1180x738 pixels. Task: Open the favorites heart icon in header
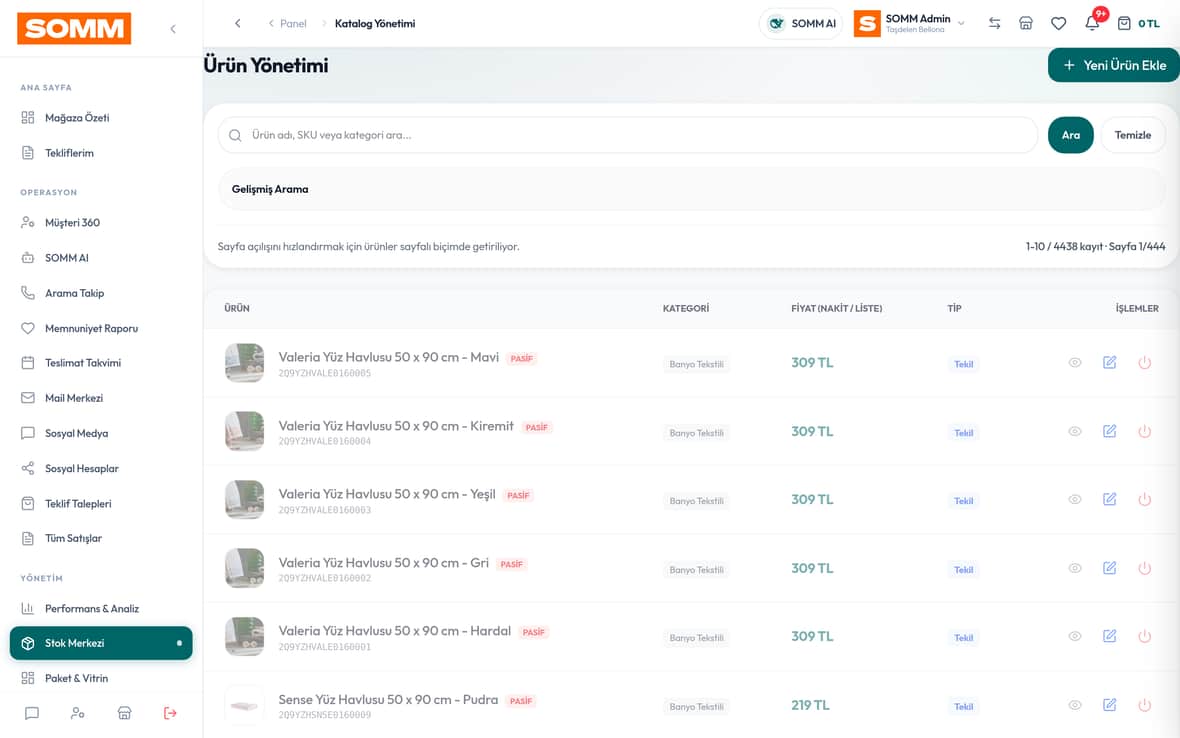[1058, 23]
